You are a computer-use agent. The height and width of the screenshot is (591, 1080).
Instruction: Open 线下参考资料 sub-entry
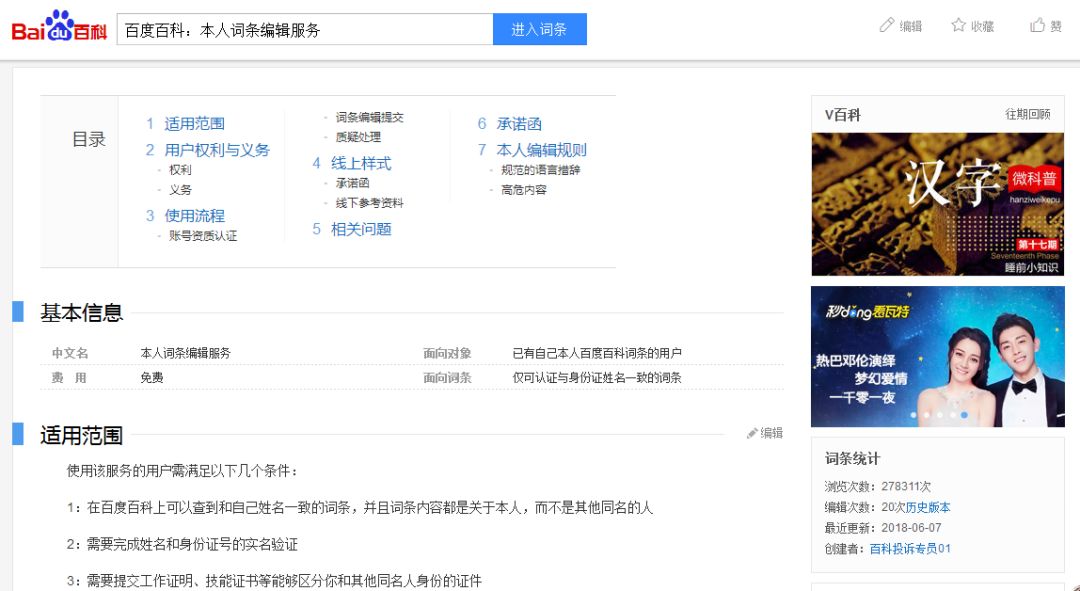tap(370, 203)
